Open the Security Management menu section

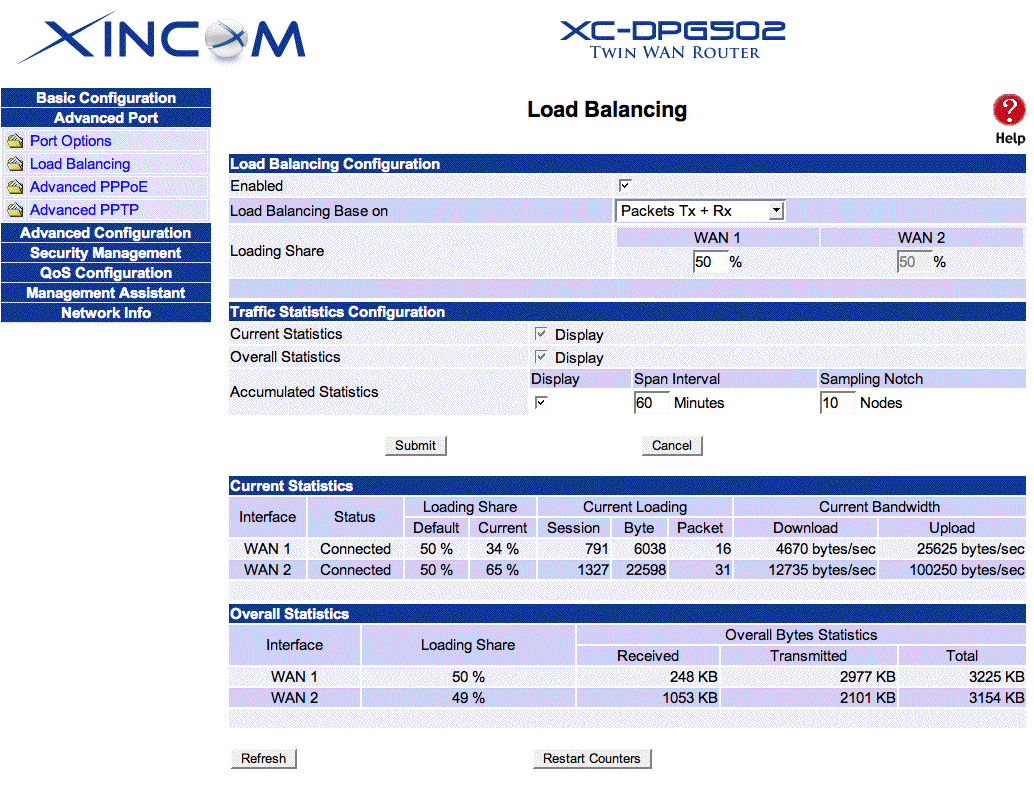(106, 253)
